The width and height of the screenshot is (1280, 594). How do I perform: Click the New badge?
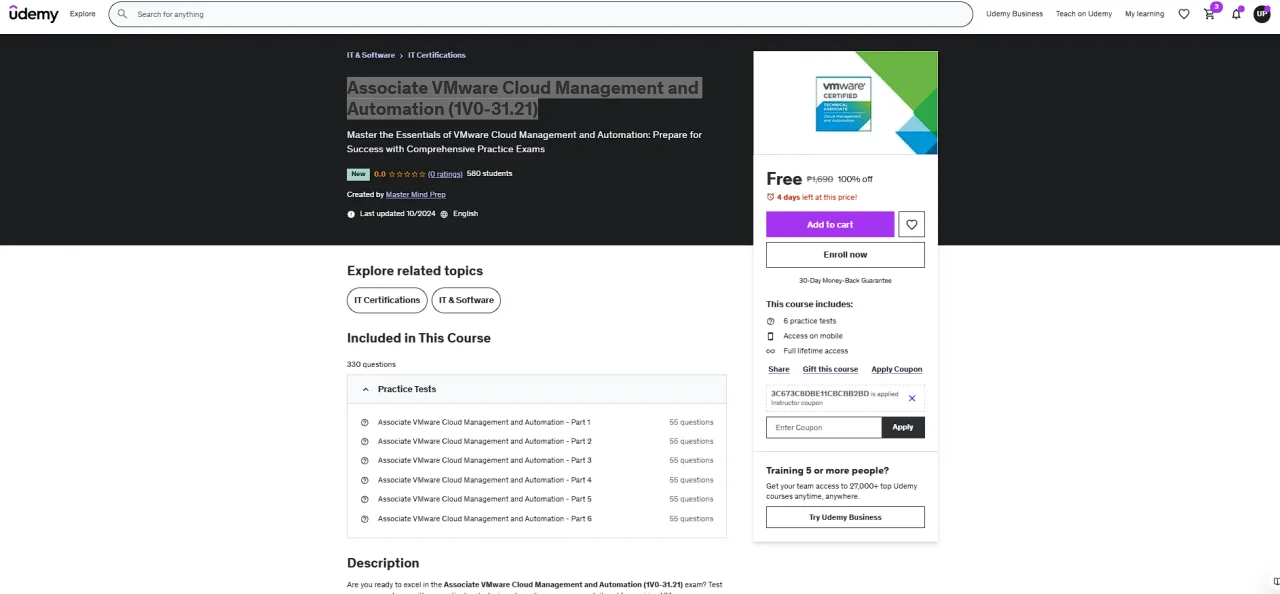358,174
